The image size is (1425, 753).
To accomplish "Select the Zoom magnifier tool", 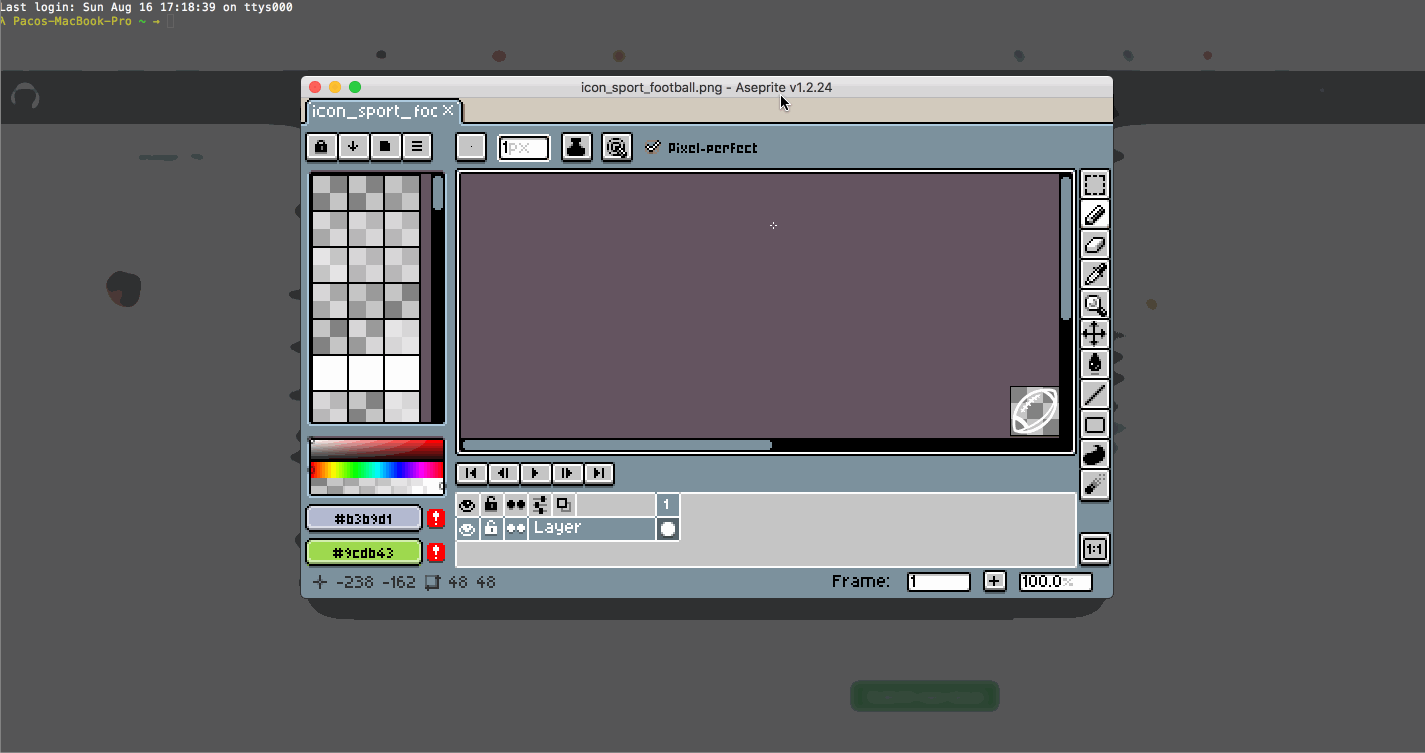I will (1095, 305).
